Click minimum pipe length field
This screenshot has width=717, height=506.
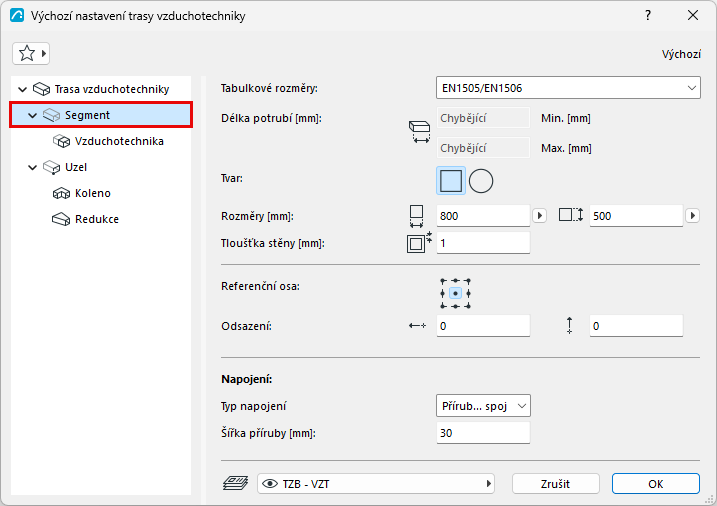point(483,118)
